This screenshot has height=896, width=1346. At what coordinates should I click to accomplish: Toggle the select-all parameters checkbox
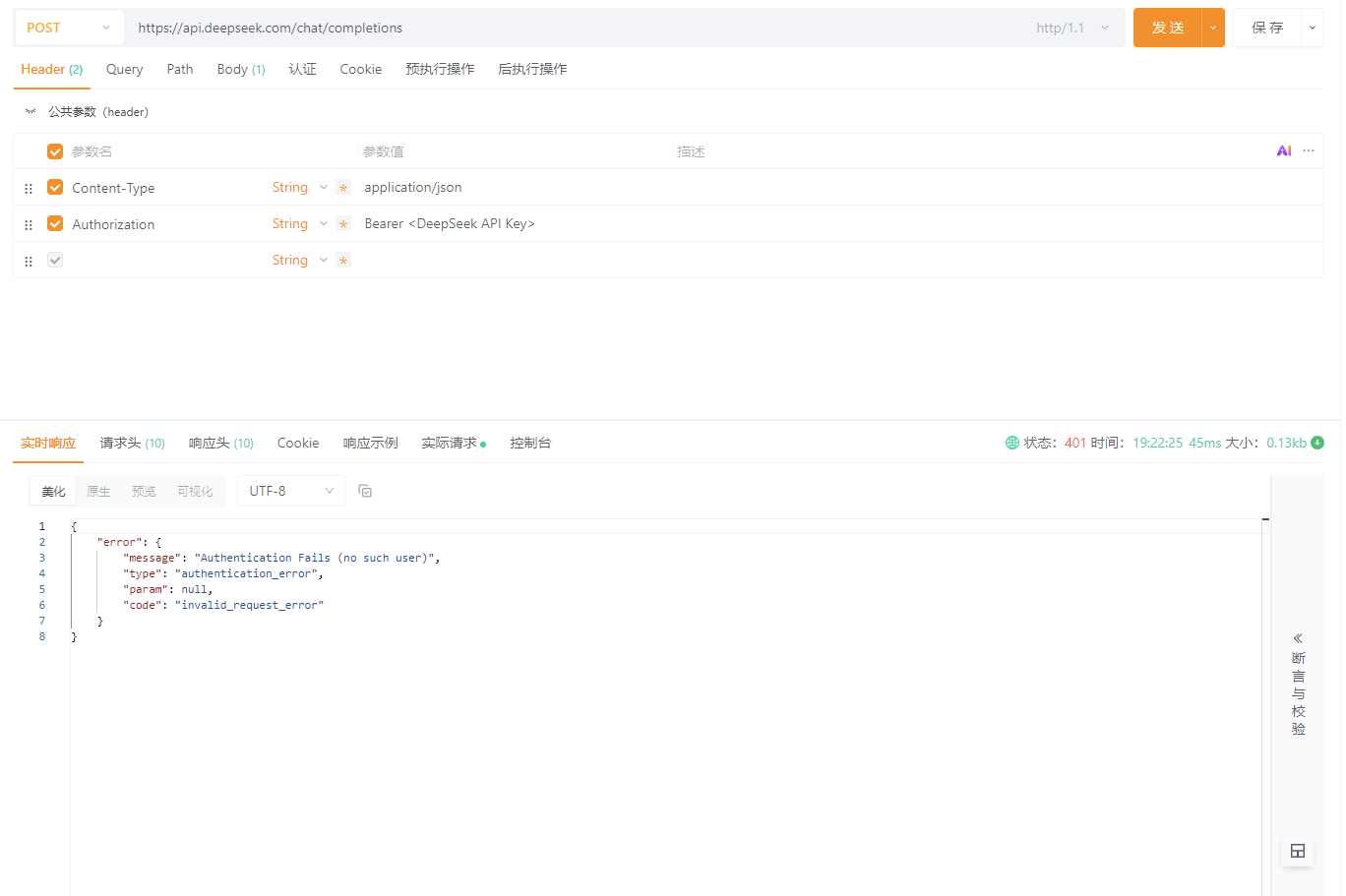55,150
